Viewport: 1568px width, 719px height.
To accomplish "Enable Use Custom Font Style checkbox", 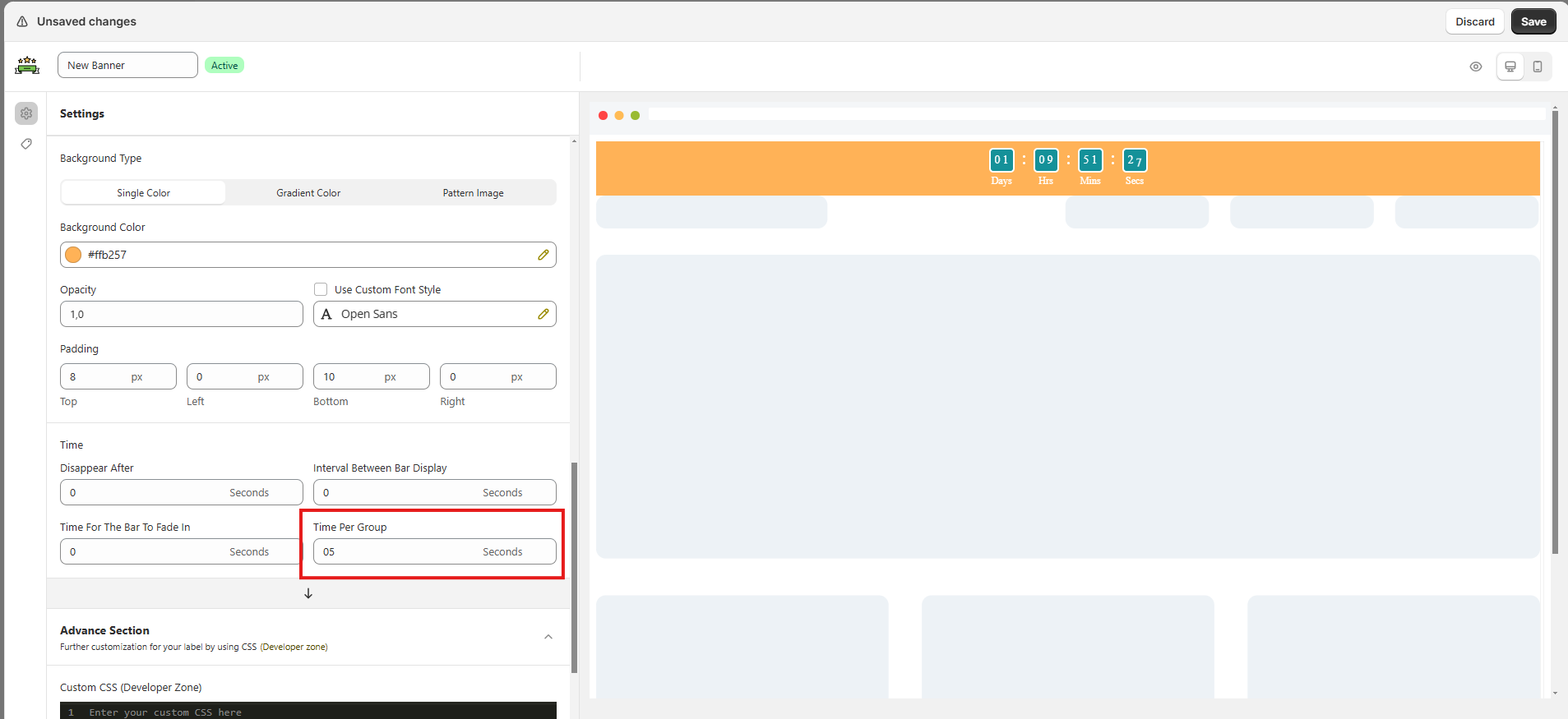I will pos(321,289).
